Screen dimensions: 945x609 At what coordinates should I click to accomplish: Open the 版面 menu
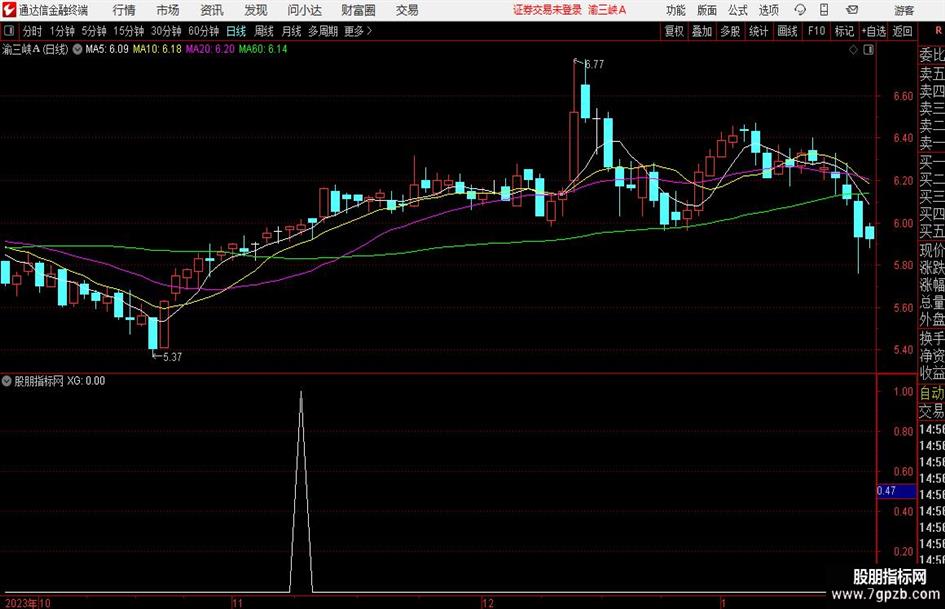click(x=707, y=10)
